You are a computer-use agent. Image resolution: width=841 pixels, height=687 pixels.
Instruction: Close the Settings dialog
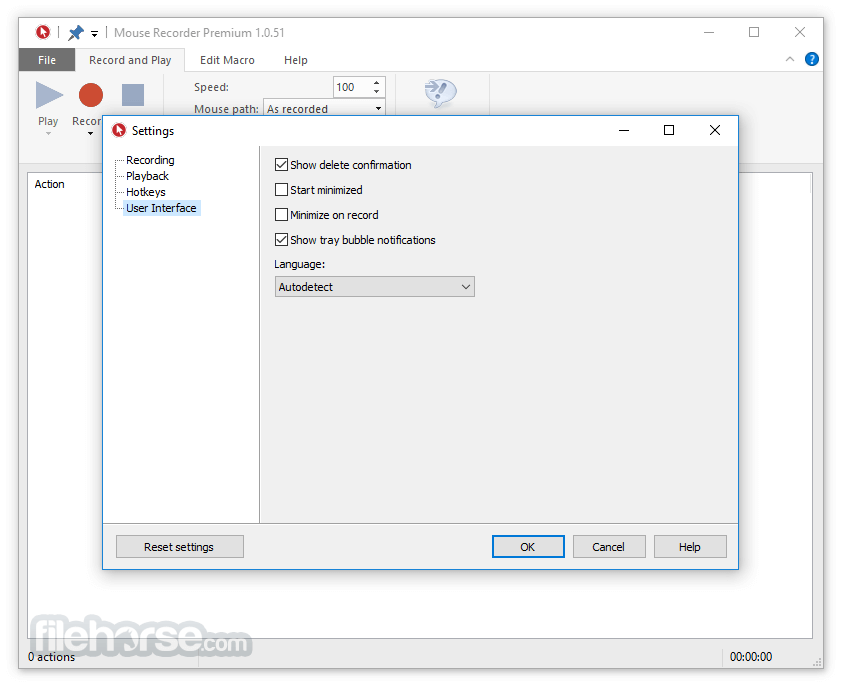click(714, 130)
